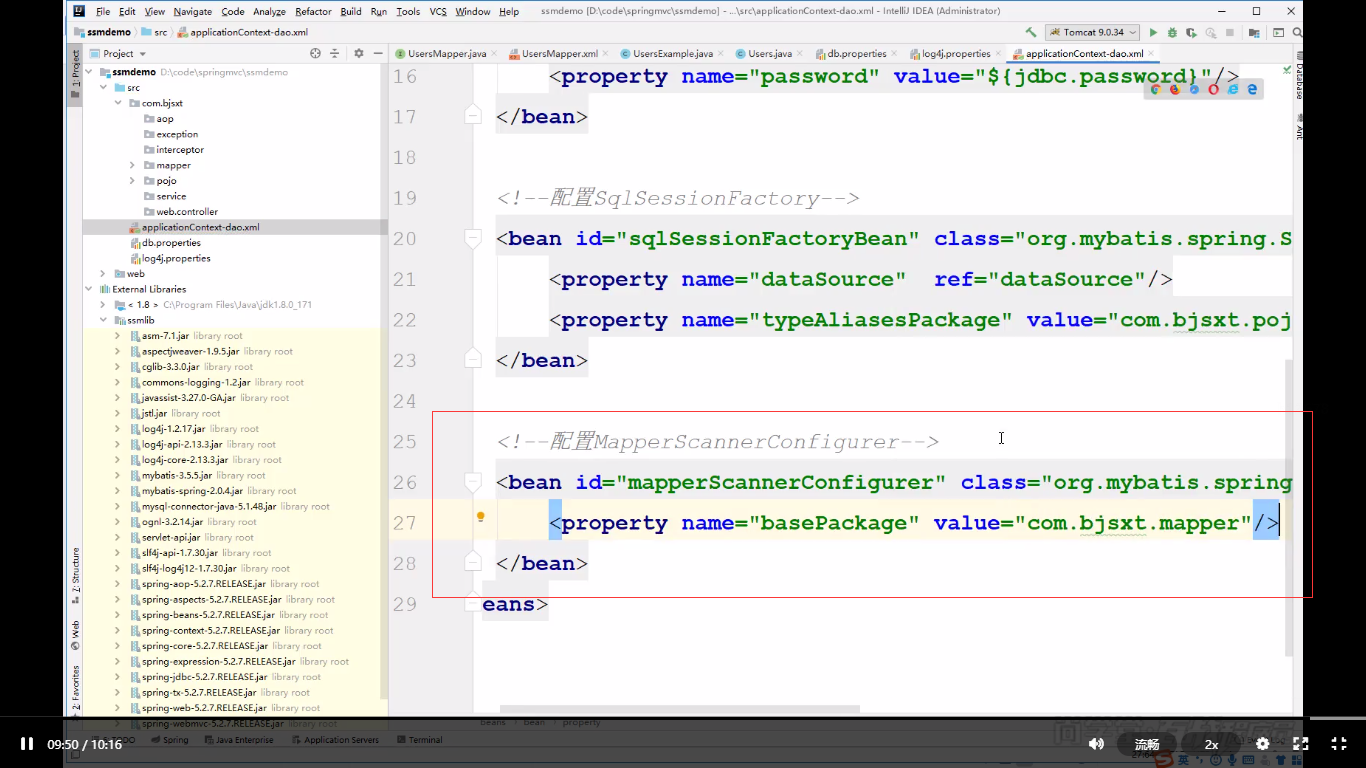The width and height of the screenshot is (1366, 768).
Task: Pause the video playback
Action: [x=27, y=744]
